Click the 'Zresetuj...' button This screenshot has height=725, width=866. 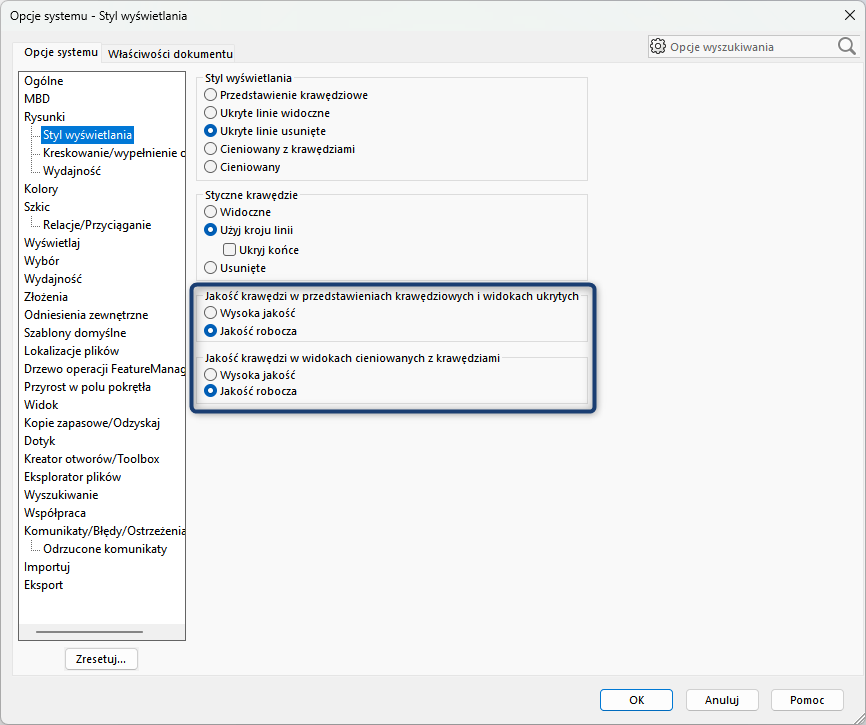point(101,659)
